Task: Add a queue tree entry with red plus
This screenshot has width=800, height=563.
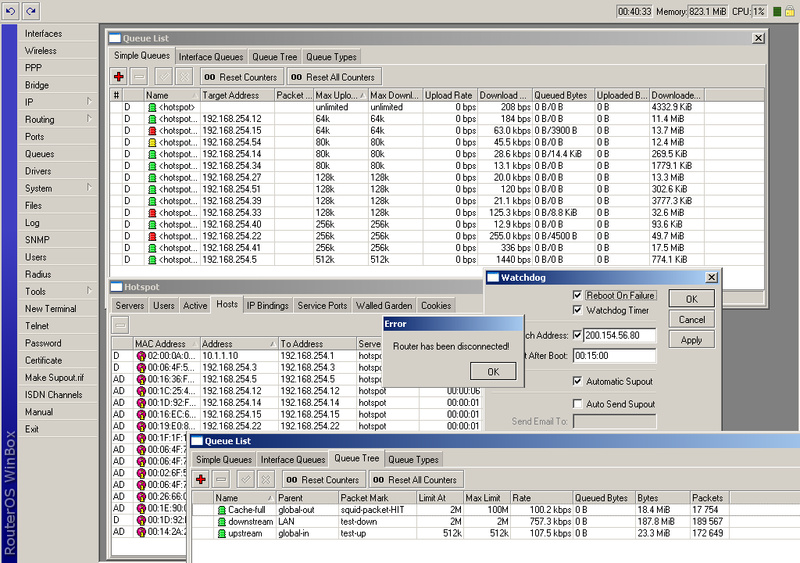Action: pyautogui.click(x=201, y=479)
